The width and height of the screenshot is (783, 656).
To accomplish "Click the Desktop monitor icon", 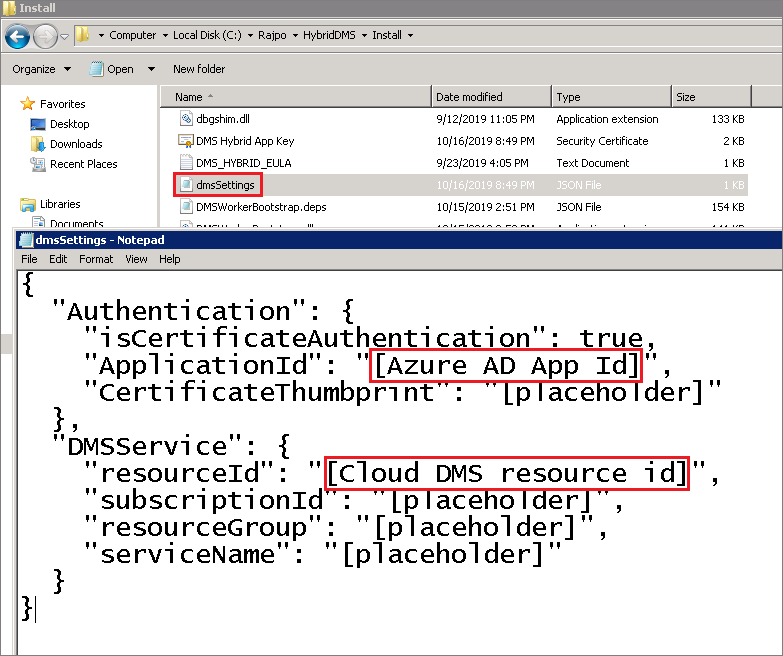I will 38,124.
